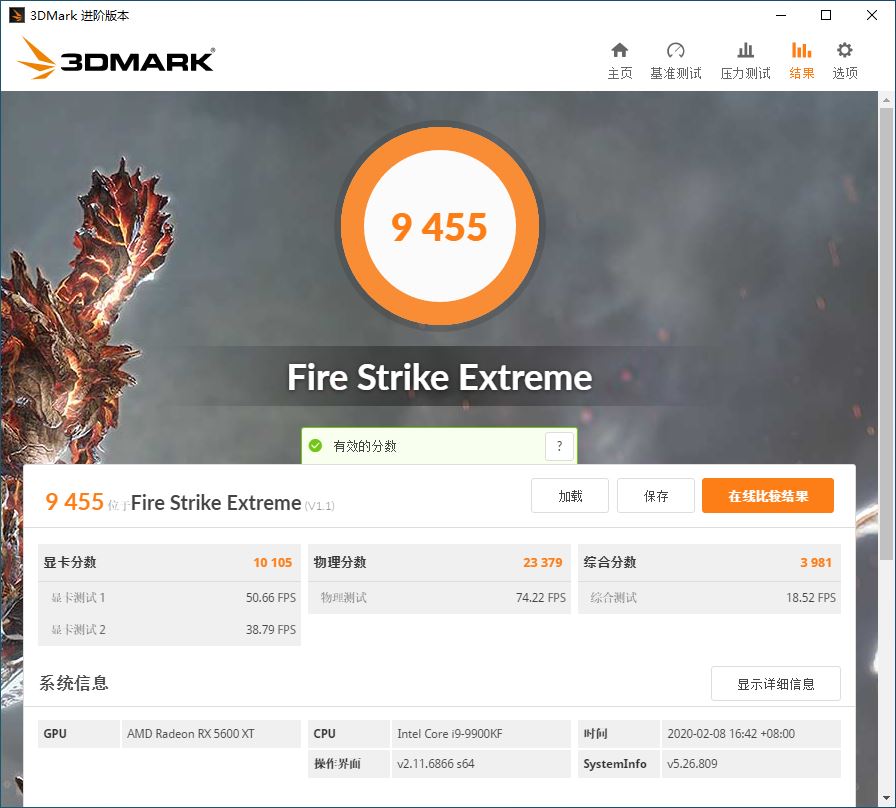Show details via 显示详细信息 button

coord(775,683)
